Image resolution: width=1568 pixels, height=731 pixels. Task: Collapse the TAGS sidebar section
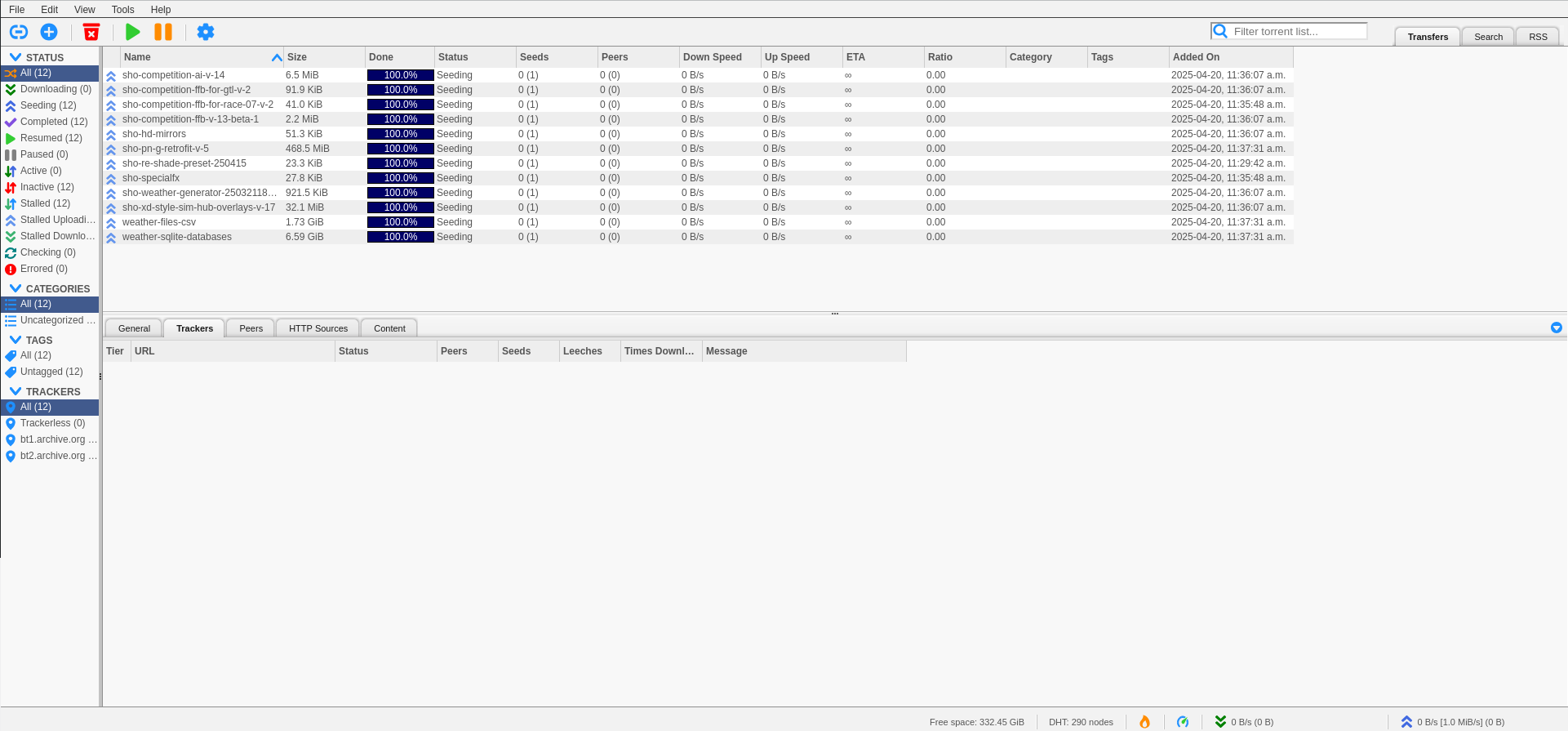(16, 340)
